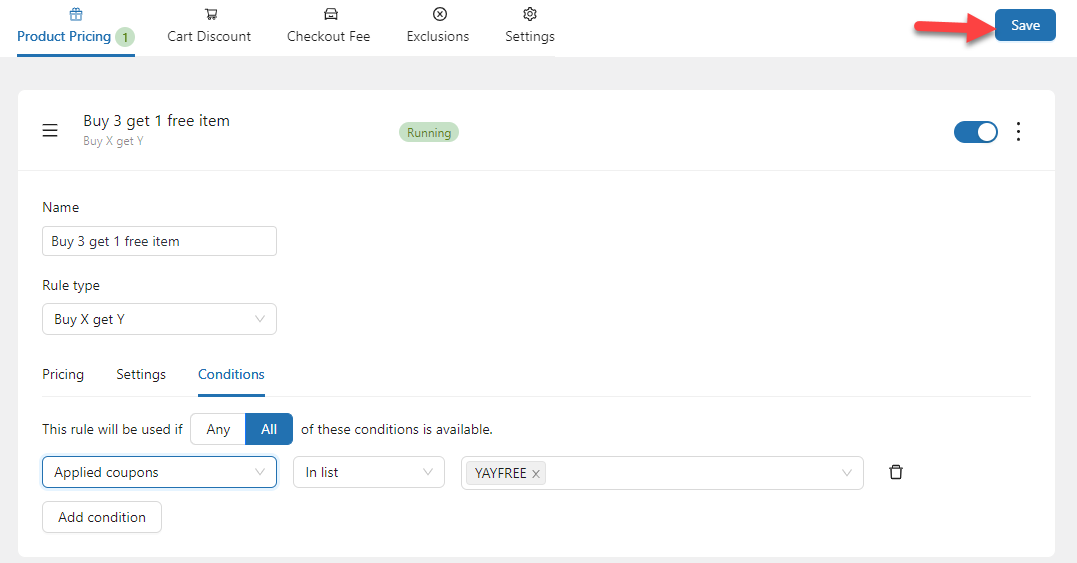Open the rule's Conditions sub-tab
Screen dimensions: 1077x563
click(231, 374)
